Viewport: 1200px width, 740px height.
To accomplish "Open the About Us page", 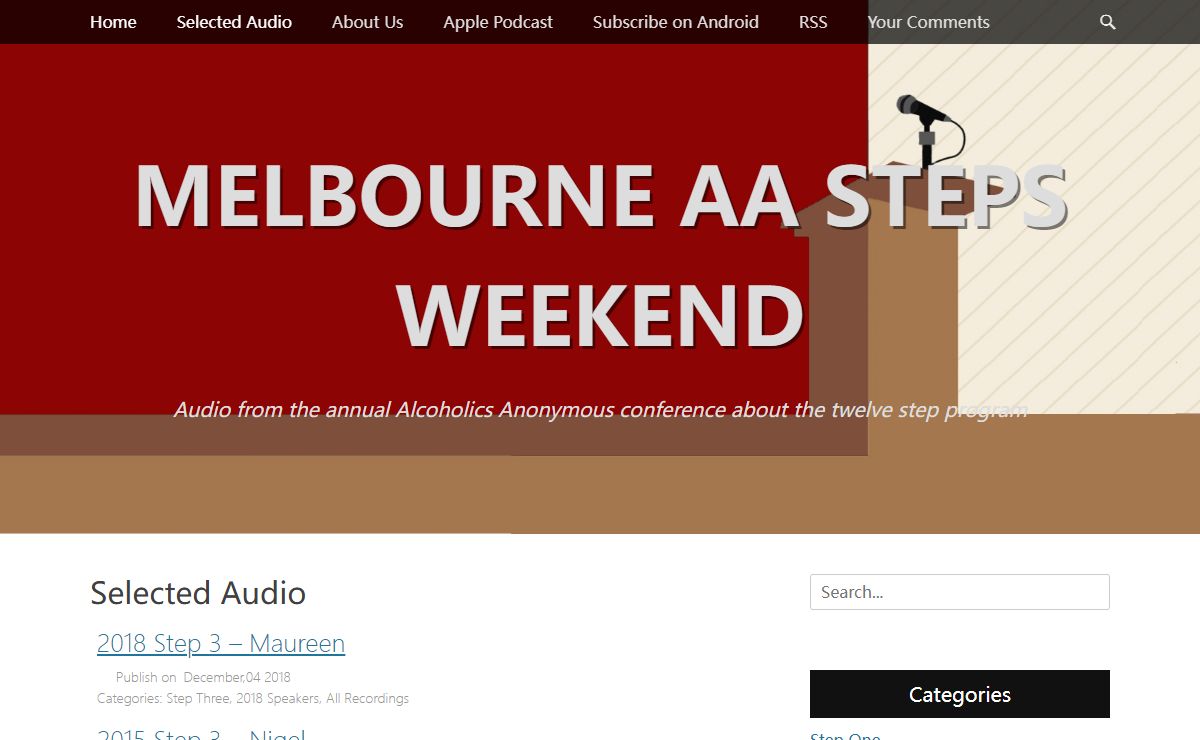I will point(367,22).
